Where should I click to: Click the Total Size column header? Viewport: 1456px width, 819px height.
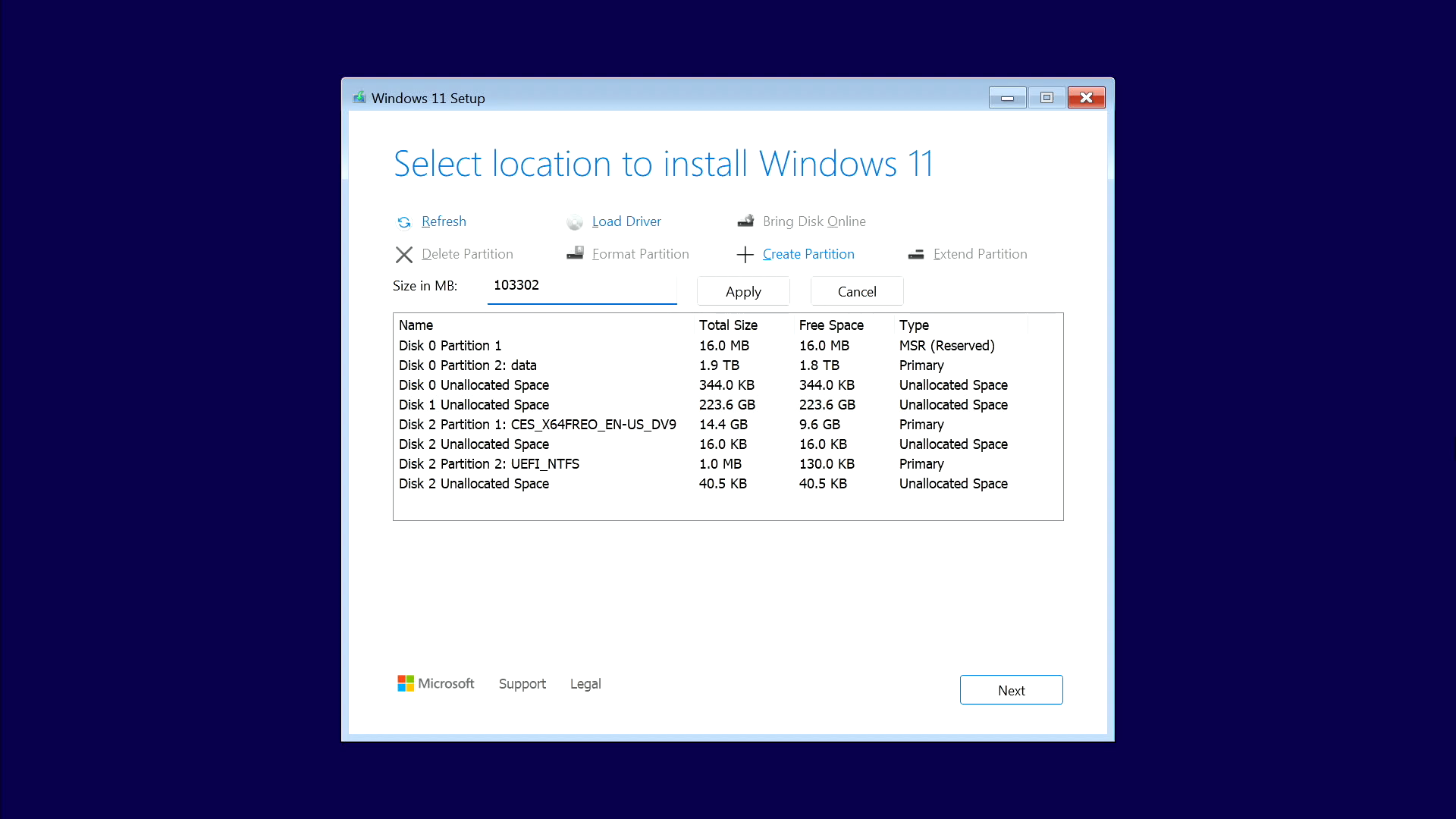pyautogui.click(x=744, y=325)
